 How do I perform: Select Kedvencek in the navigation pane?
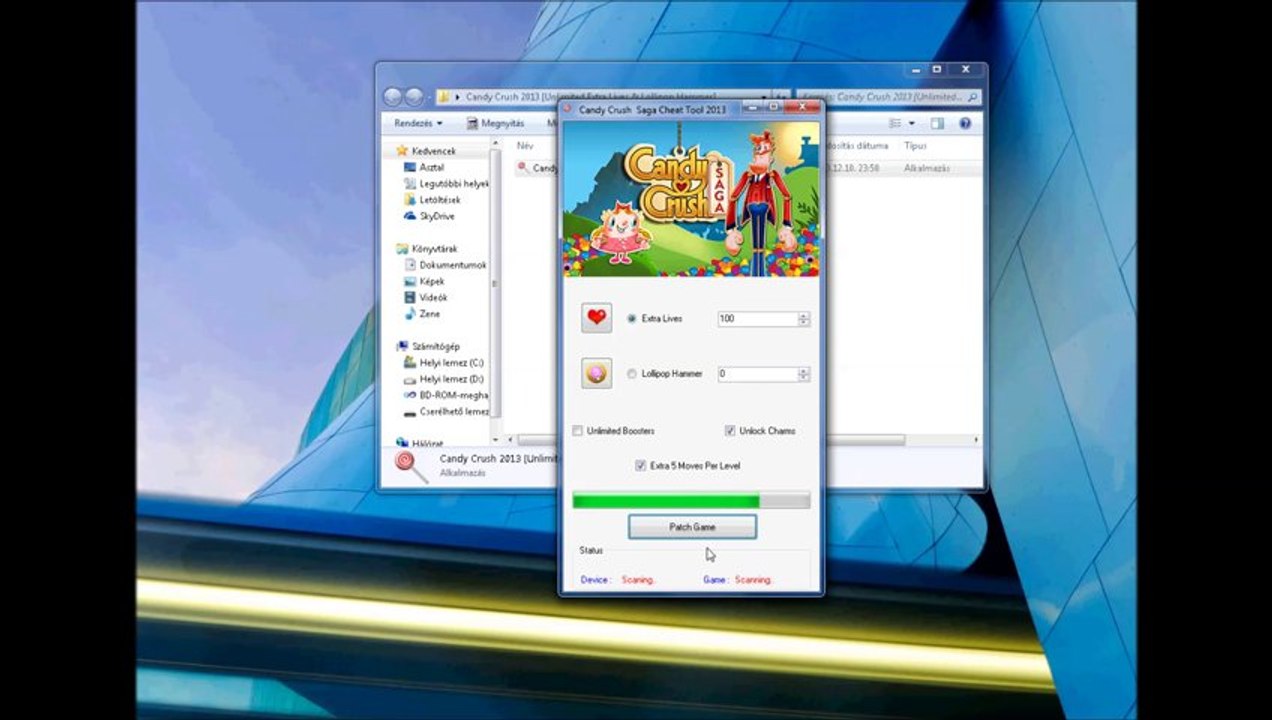[x=434, y=151]
